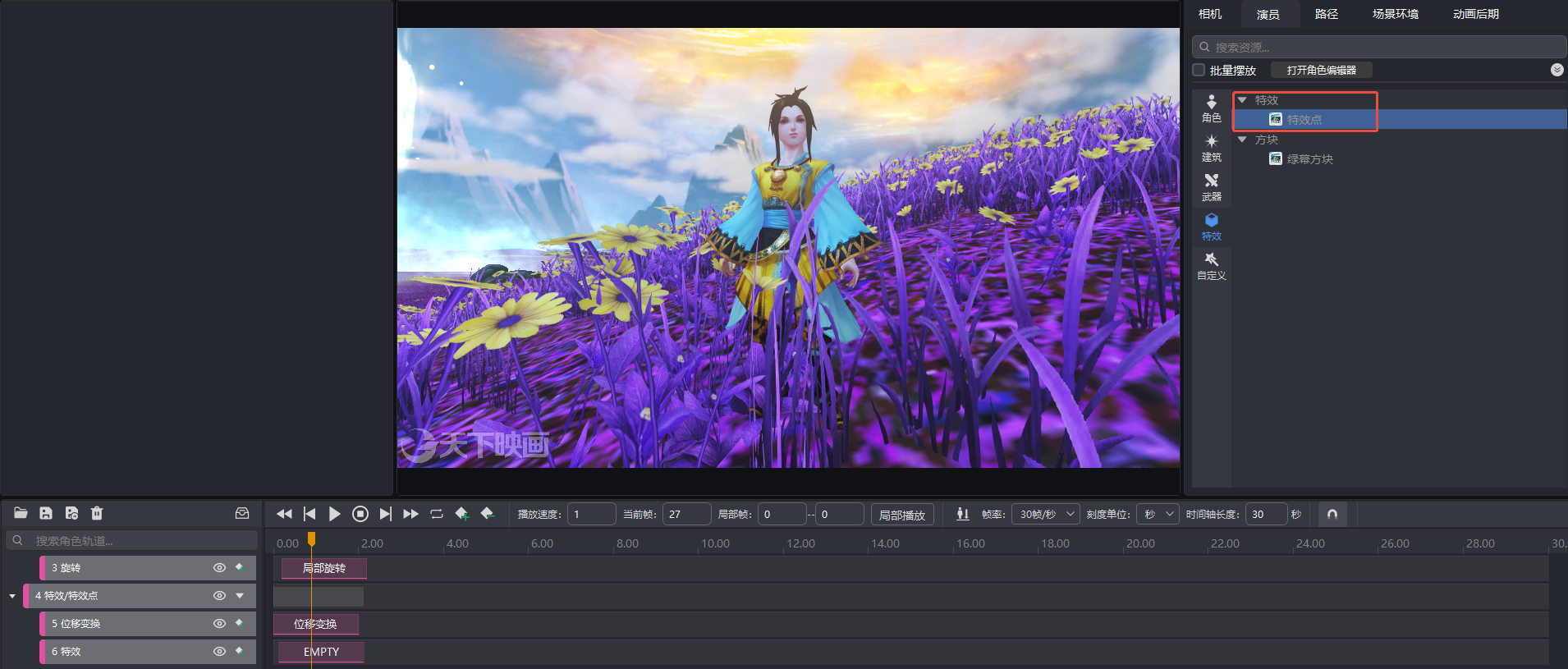Collapse the 方块 tree group

coord(1242,140)
